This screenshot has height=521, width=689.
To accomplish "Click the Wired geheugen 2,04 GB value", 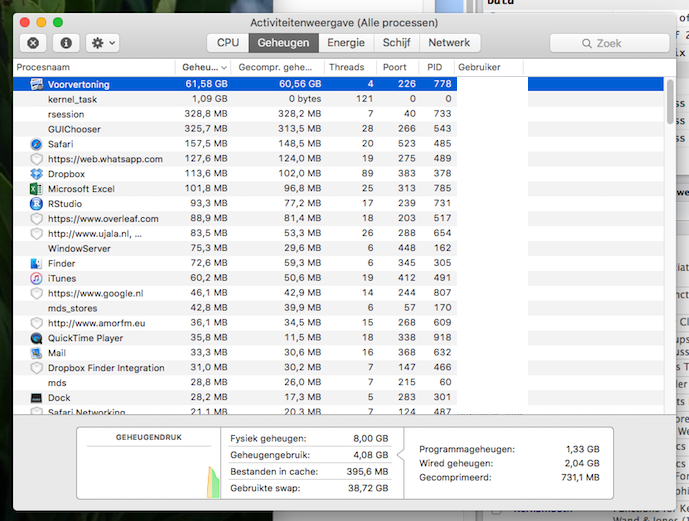I will tap(582, 463).
